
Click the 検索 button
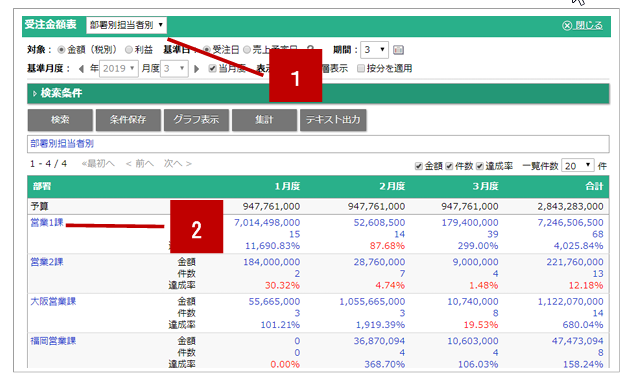[60, 120]
